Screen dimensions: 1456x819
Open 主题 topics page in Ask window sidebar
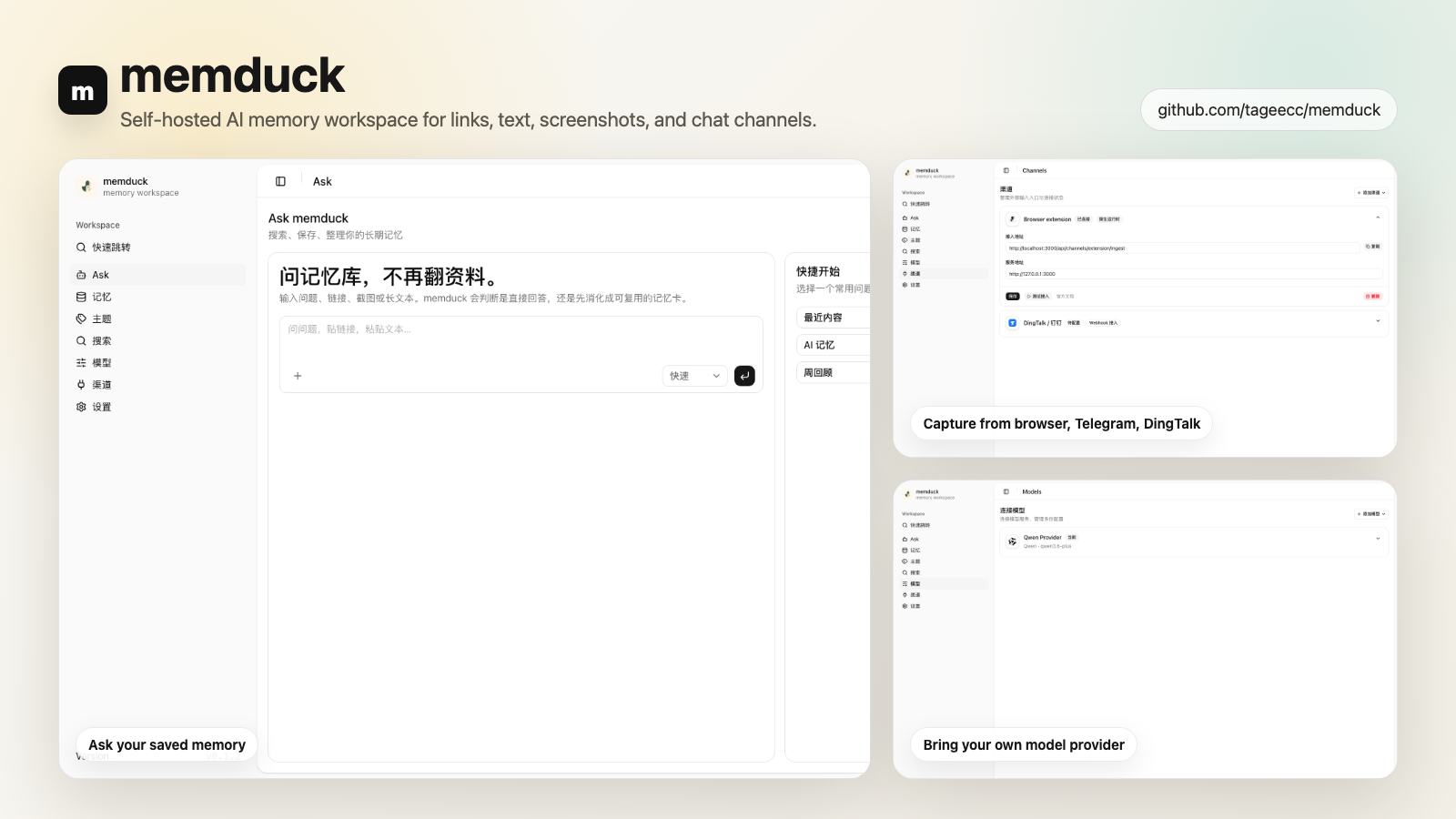[x=158, y=318]
